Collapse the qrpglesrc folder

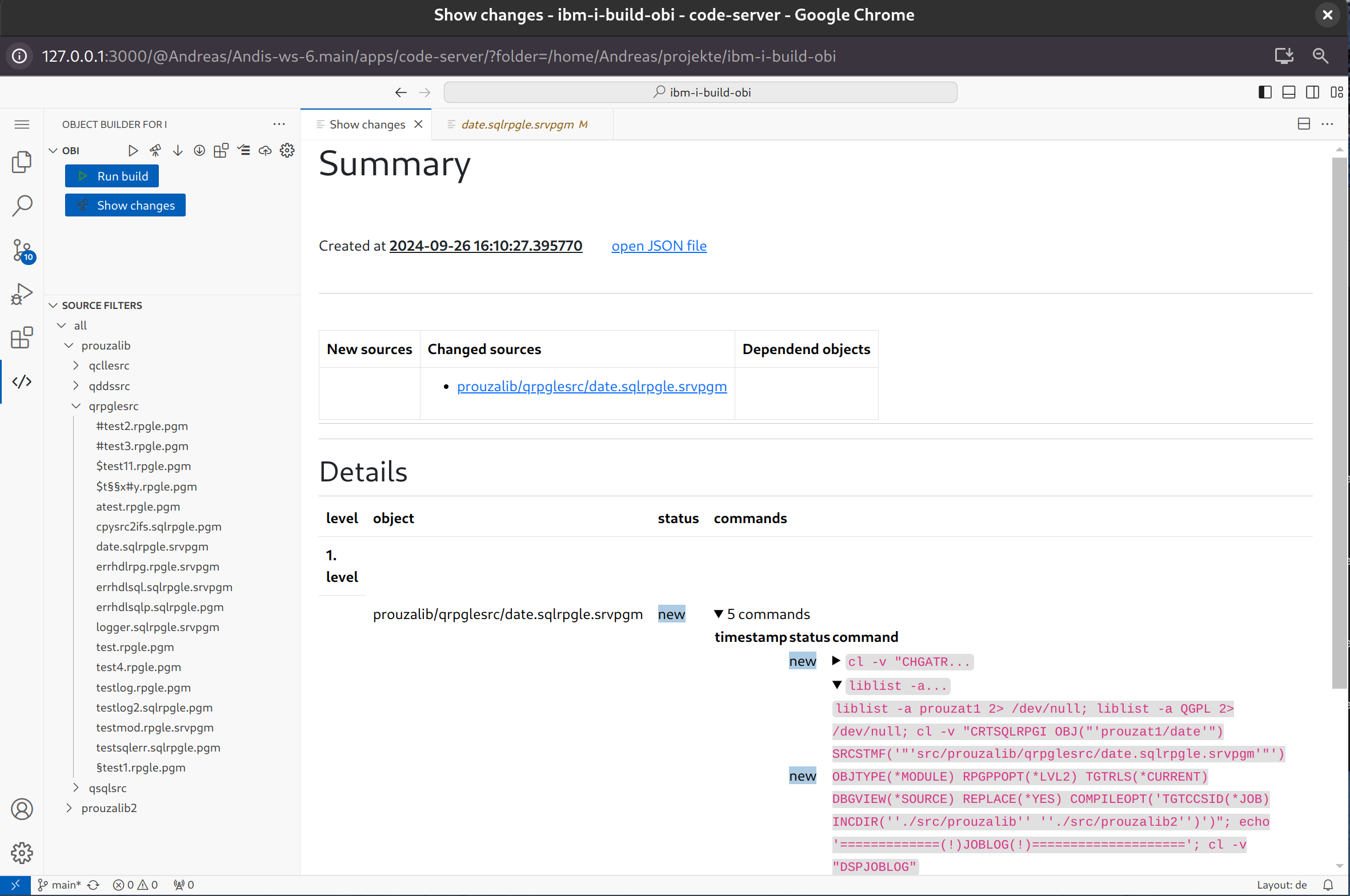(76, 405)
